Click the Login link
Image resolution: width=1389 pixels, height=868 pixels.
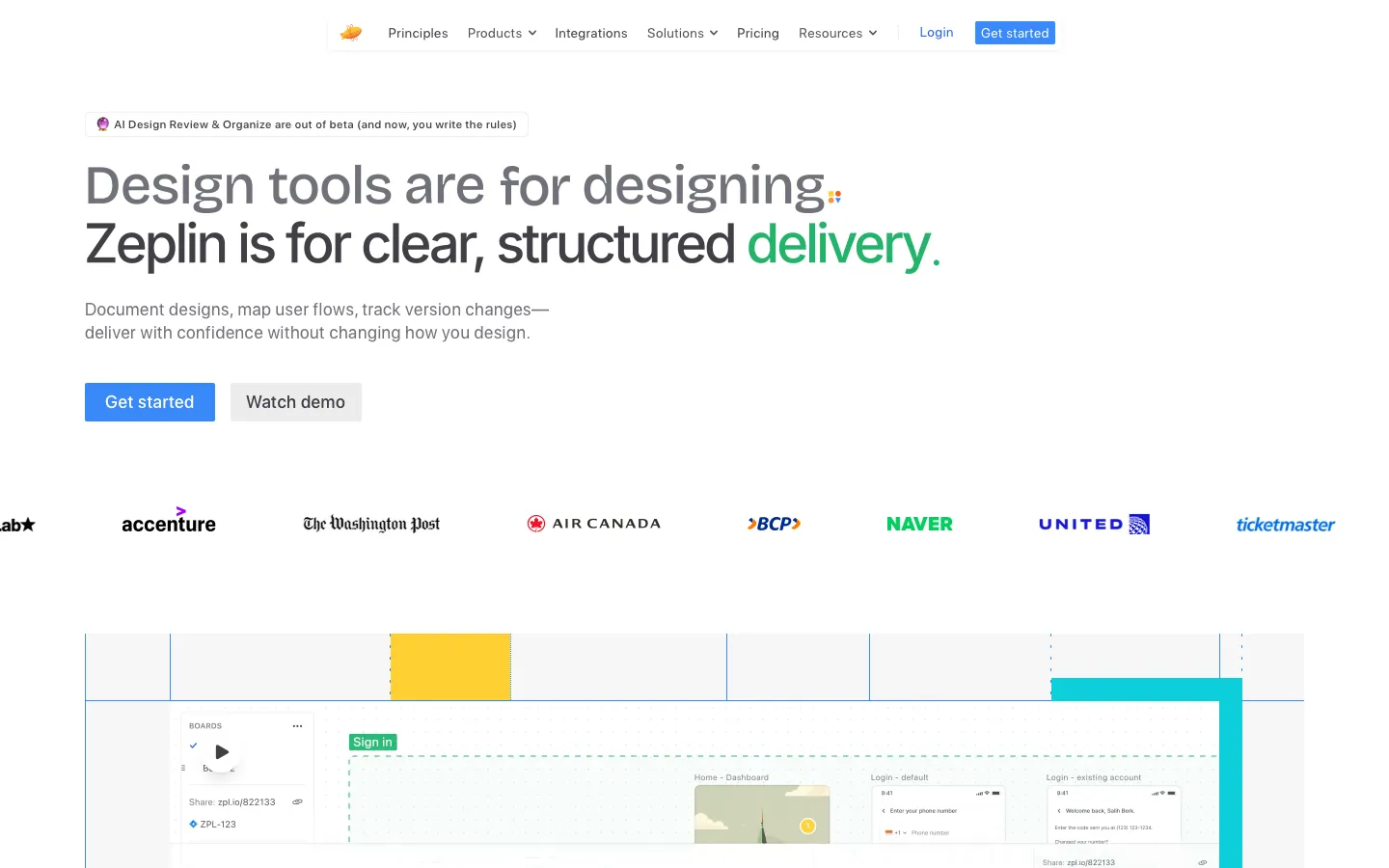click(x=936, y=32)
